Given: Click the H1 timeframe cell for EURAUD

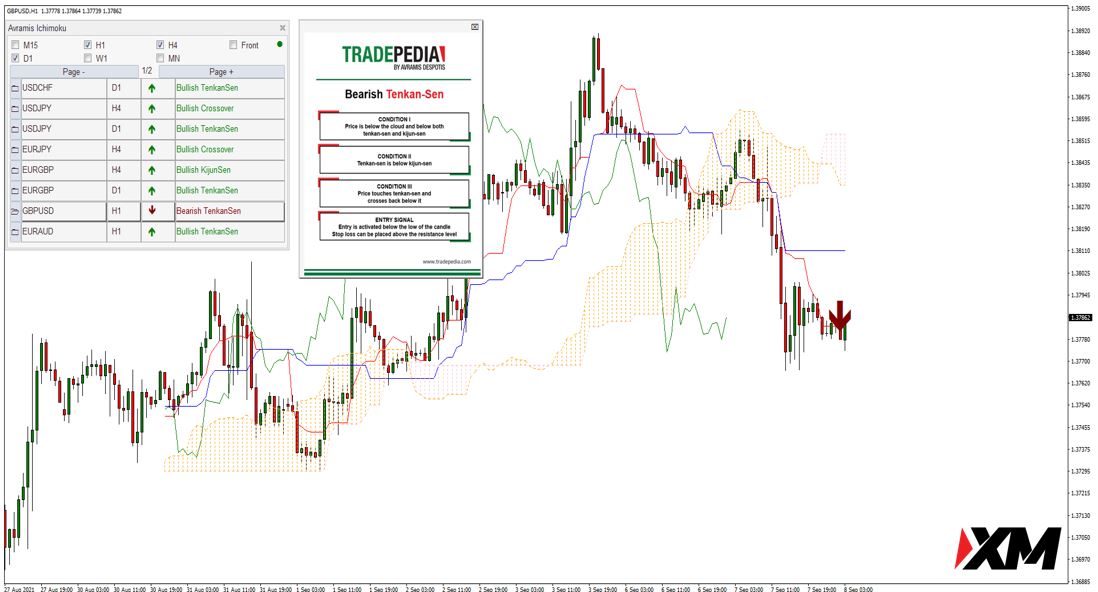Looking at the screenshot, I should pos(124,231).
